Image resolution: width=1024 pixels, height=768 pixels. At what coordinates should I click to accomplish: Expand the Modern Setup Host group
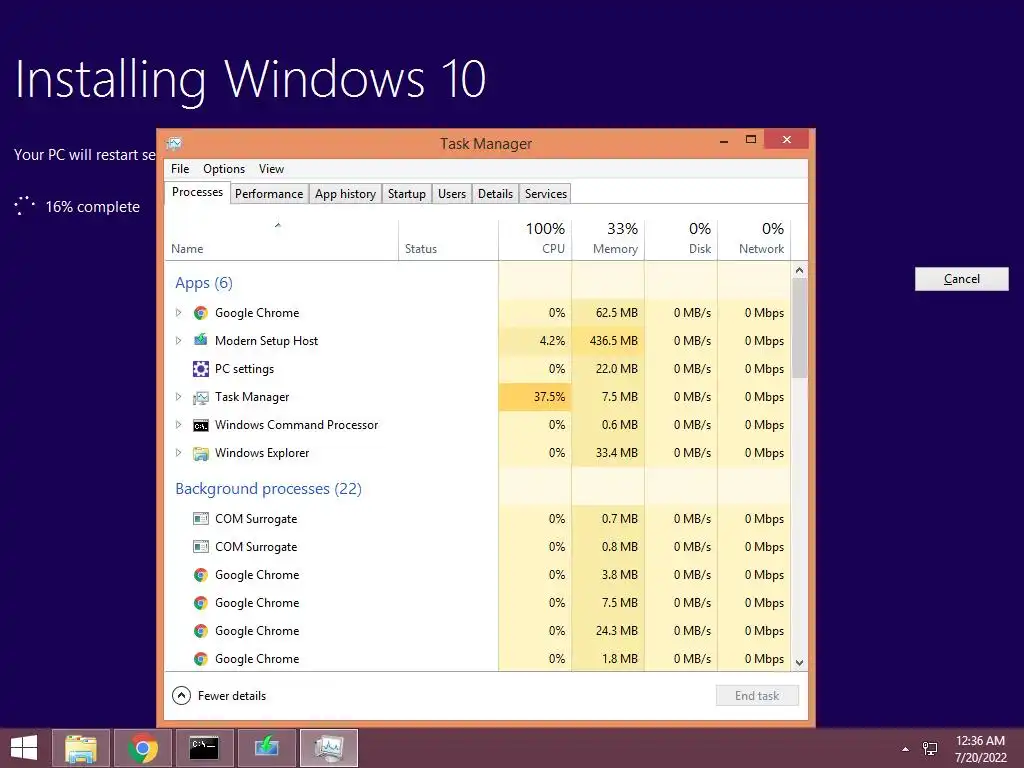[x=178, y=340]
